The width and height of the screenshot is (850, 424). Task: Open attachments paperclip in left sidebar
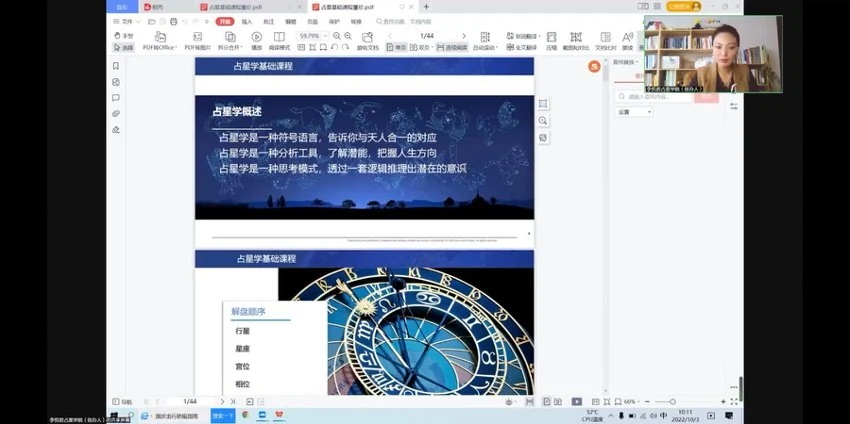pos(115,114)
